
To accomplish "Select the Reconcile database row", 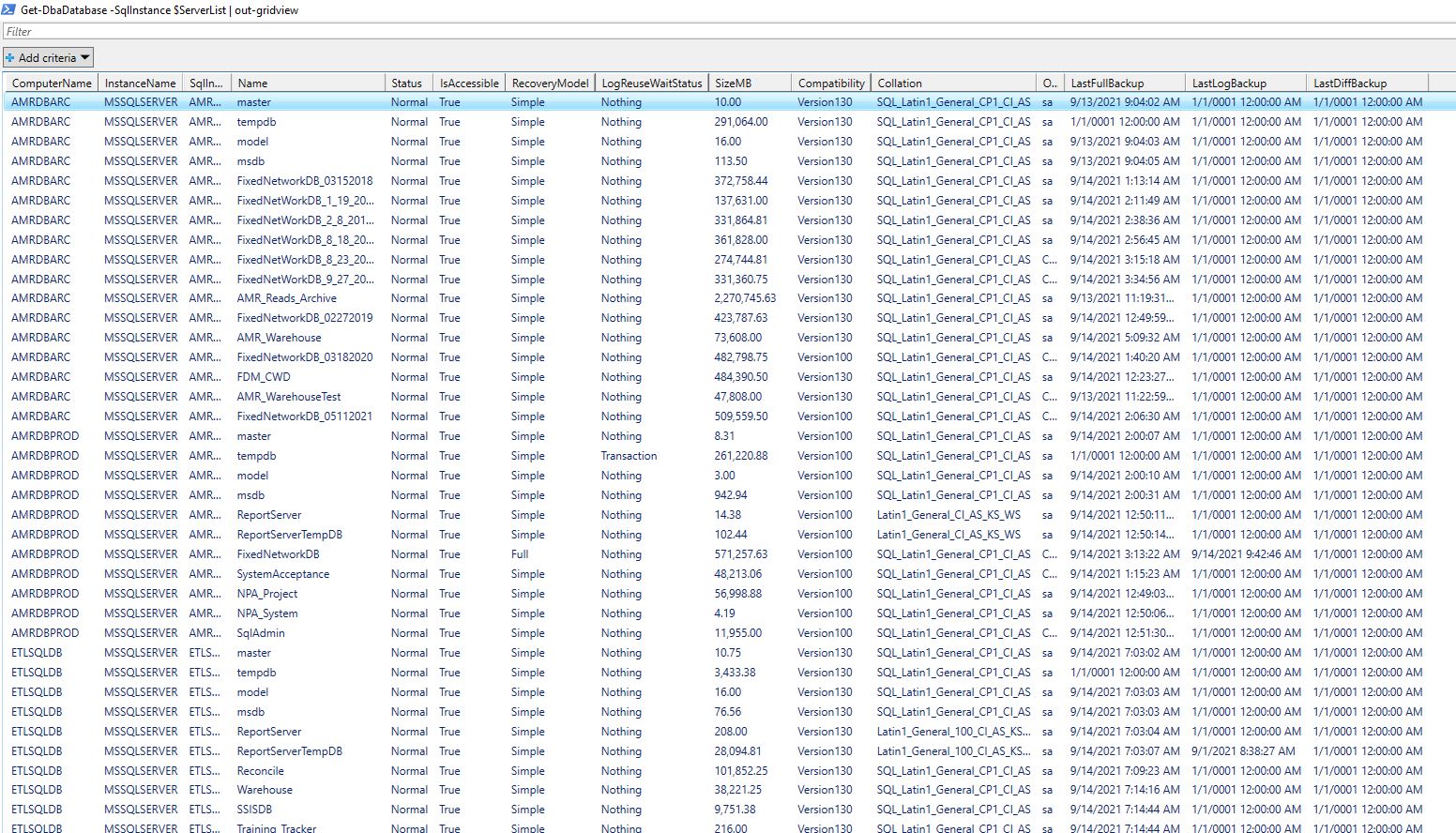I will (x=260, y=771).
